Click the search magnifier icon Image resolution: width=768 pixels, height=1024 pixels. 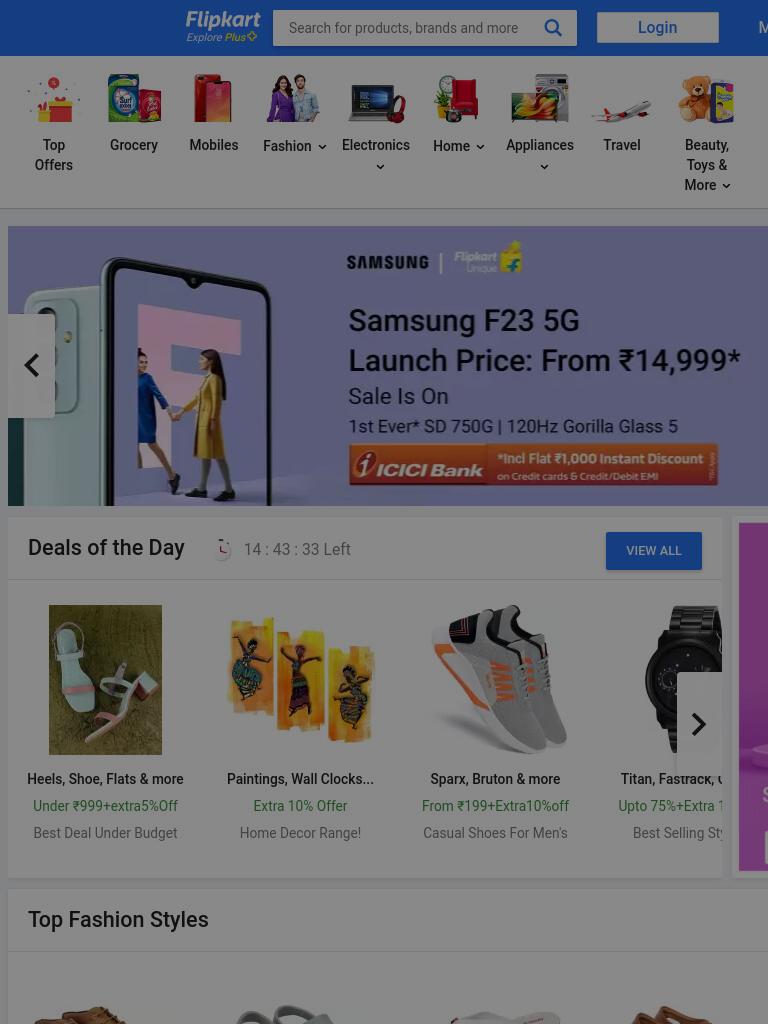coord(552,27)
